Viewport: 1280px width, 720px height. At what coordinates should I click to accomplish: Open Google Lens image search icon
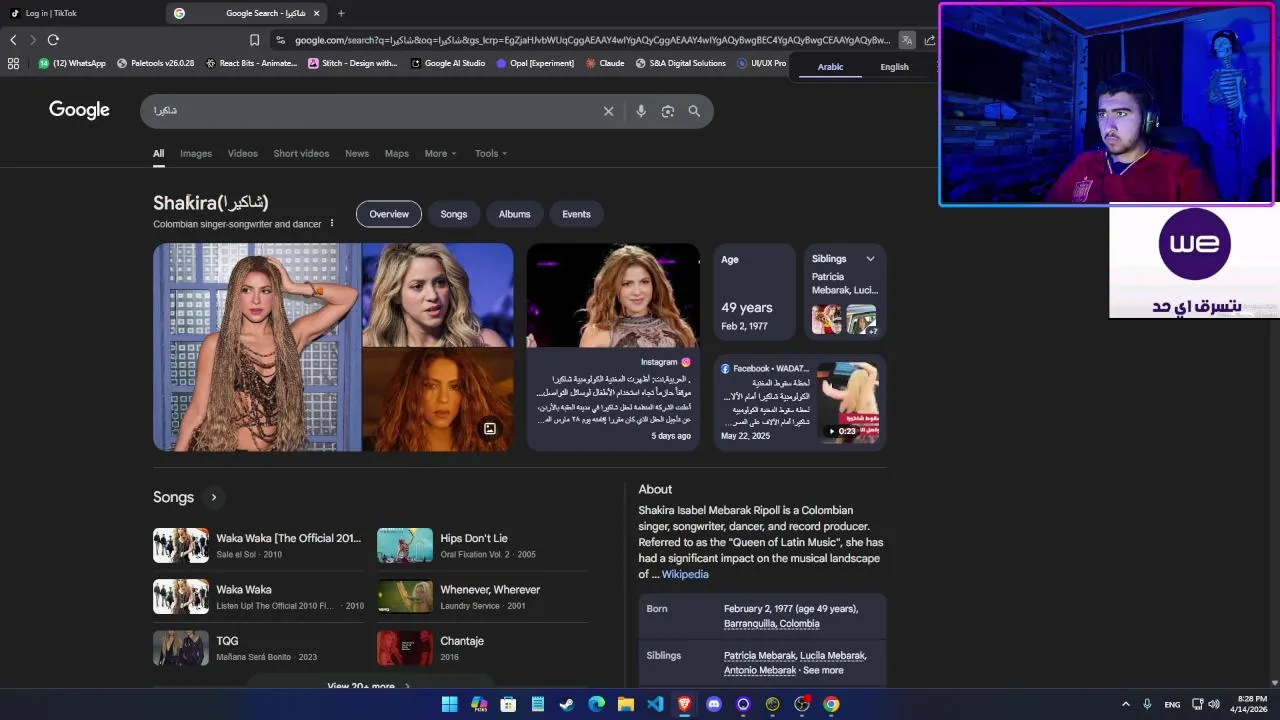tap(668, 111)
